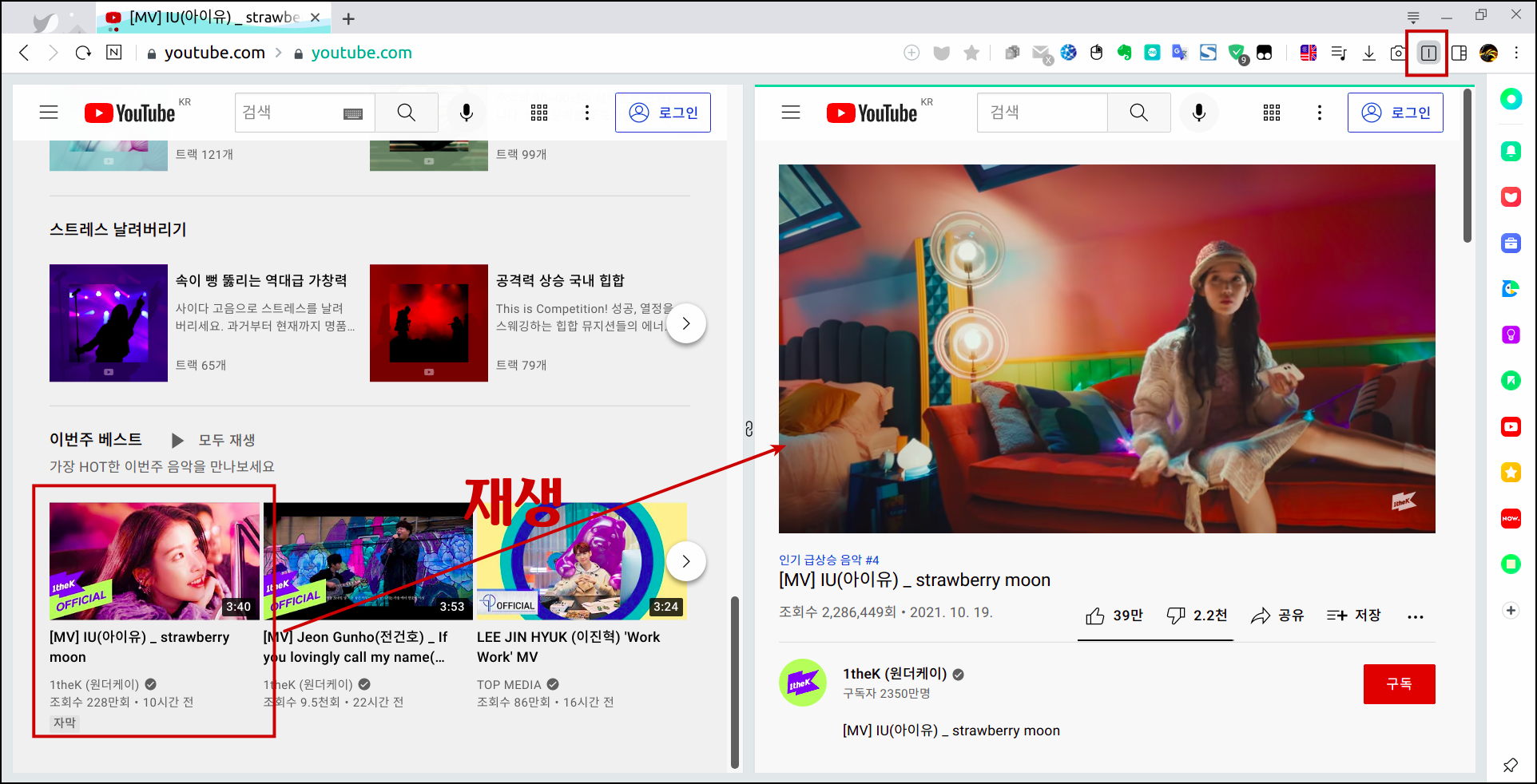The height and width of the screenshot is (784, 1537).
Task: Bookmark the page with the star icon
Action: [971, 53]
